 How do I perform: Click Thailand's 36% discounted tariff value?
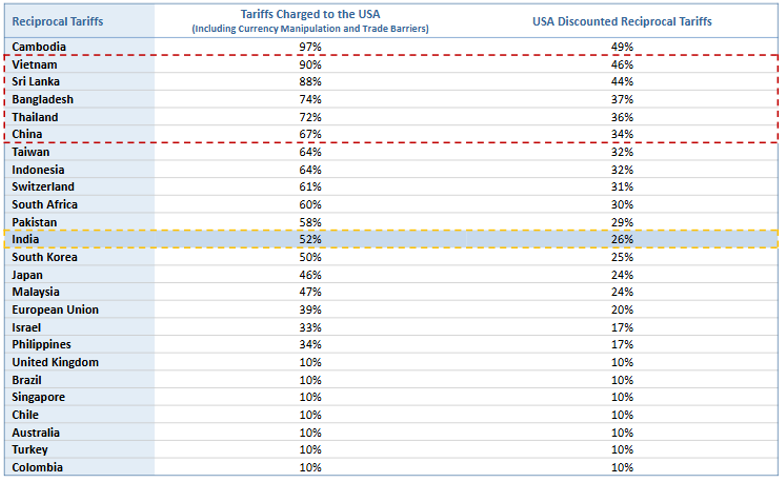[x=622, y=117]
